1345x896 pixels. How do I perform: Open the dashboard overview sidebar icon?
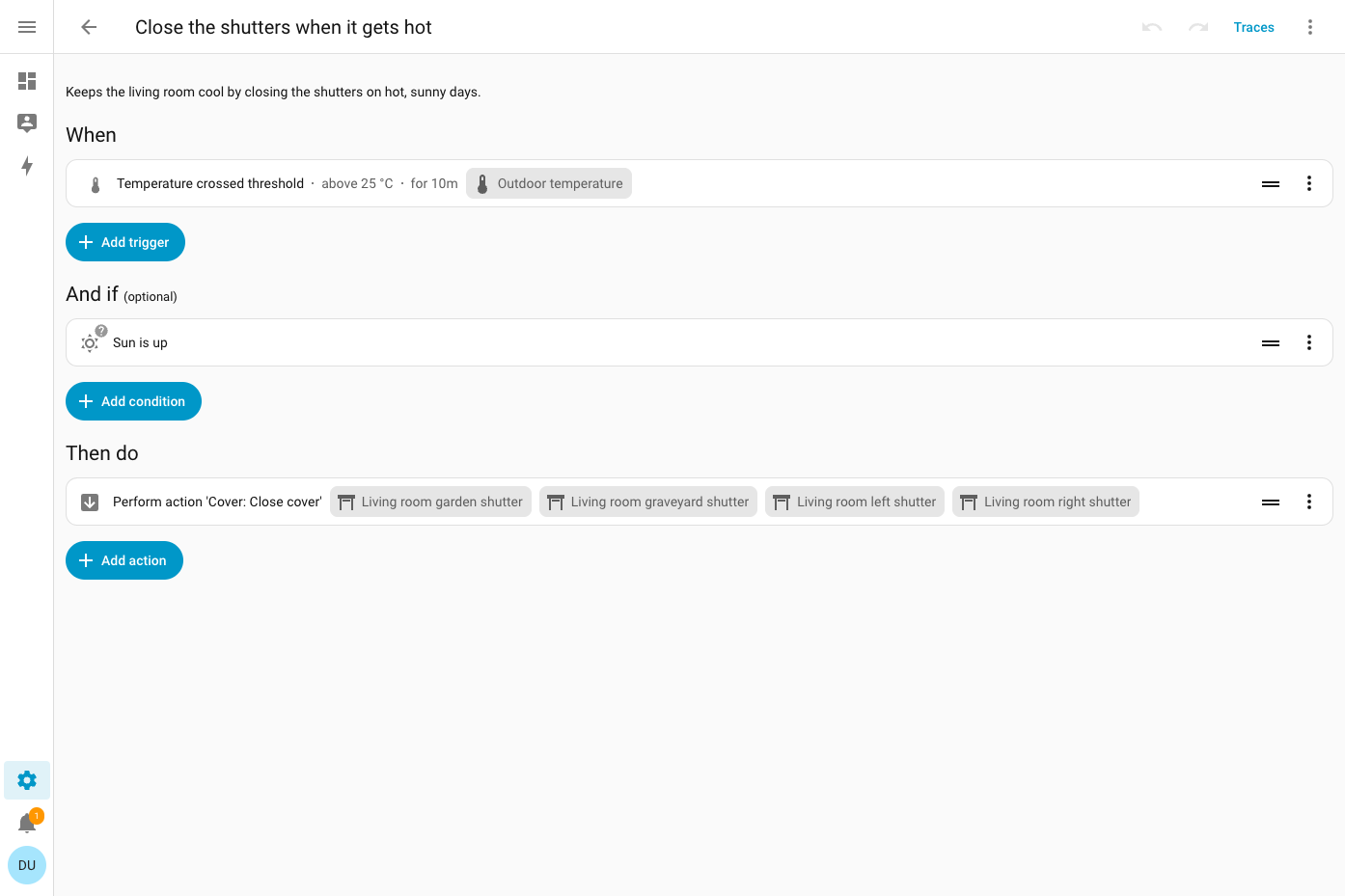(x=27, y=81)
